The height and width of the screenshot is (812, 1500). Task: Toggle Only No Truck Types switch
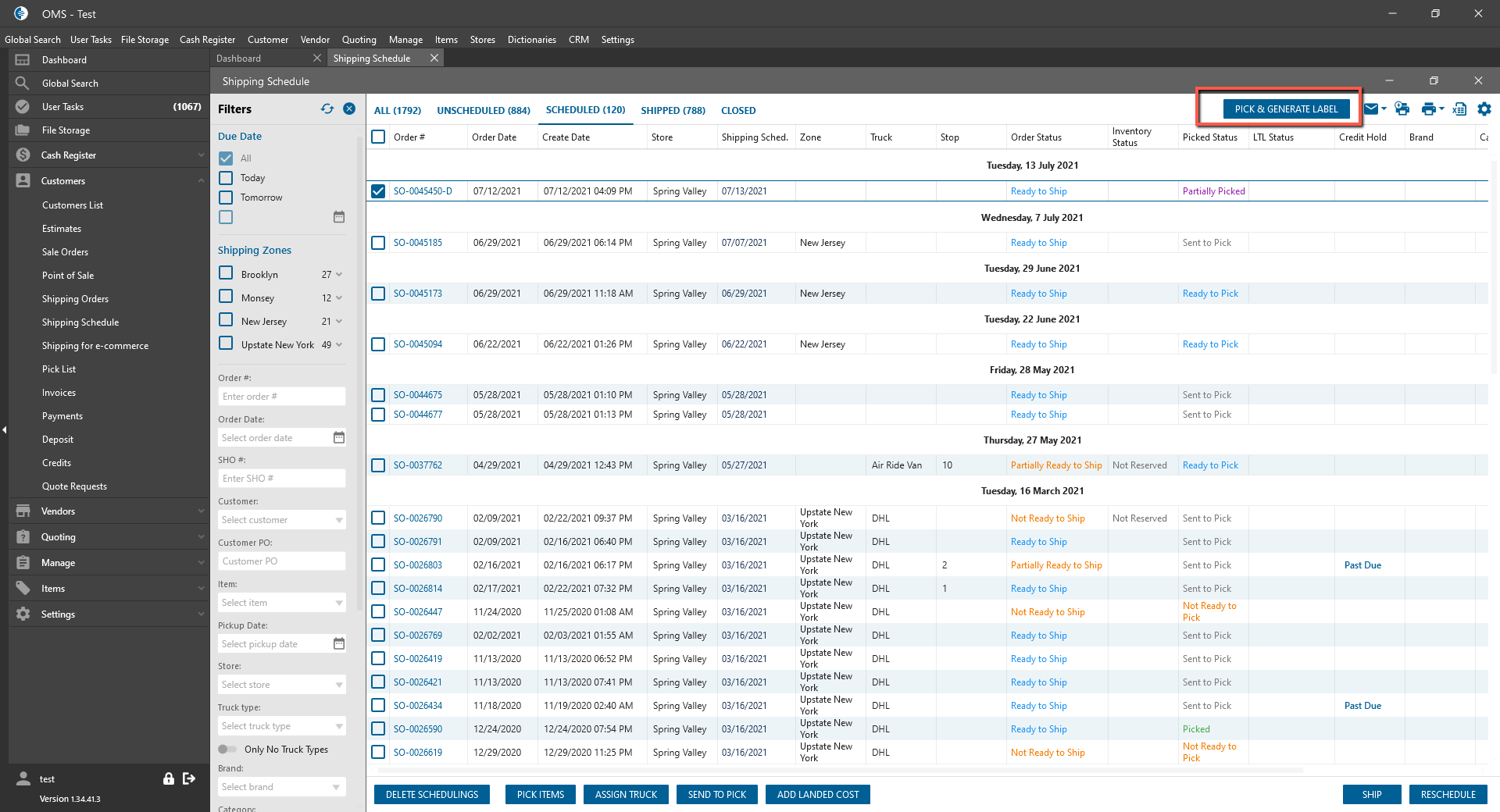[x=227, y=750]
